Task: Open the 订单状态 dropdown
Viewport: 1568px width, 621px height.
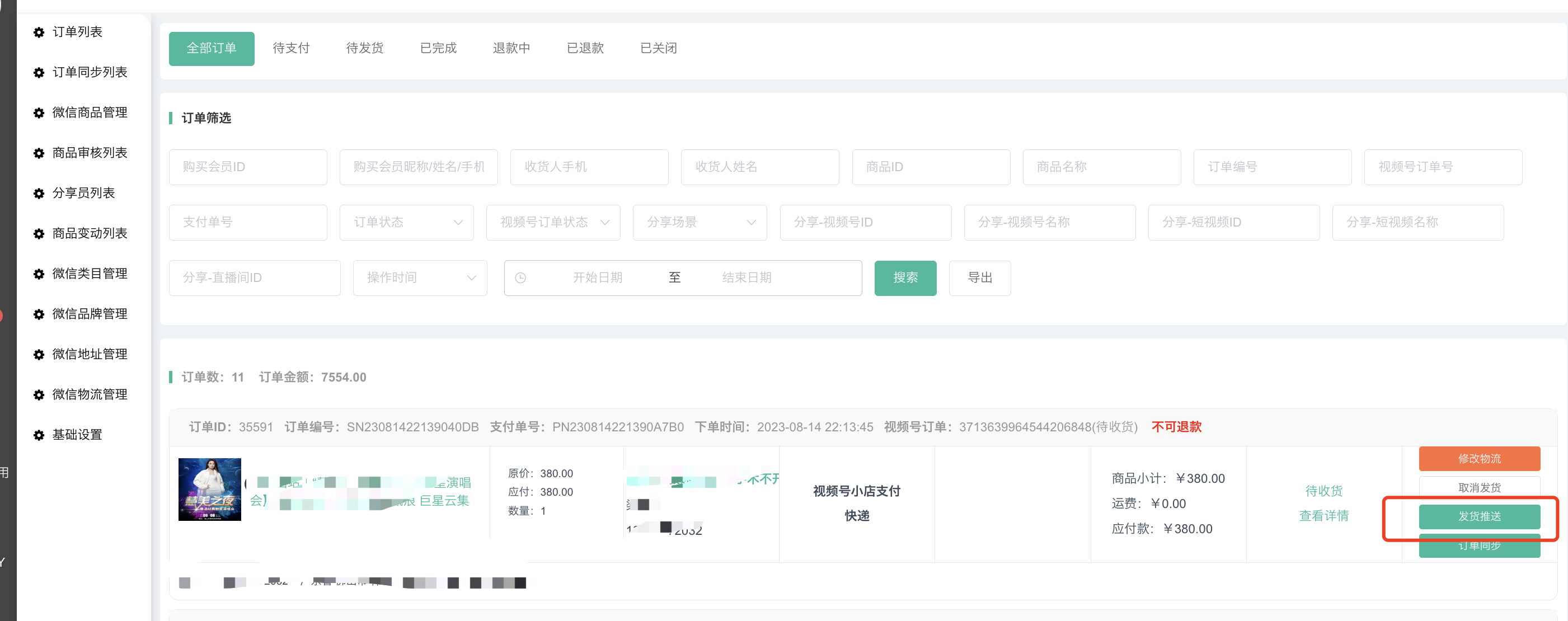Action: [406, 222]
